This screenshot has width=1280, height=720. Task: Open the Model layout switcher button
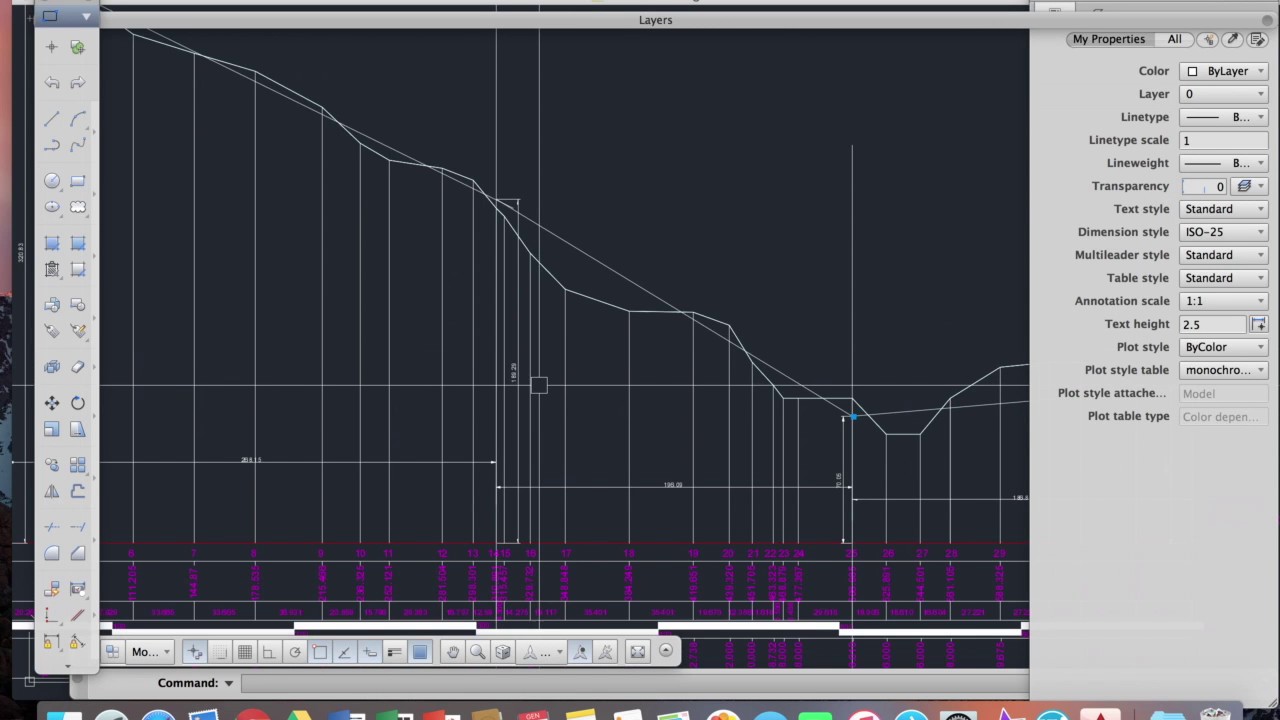(x=151, y=652)
